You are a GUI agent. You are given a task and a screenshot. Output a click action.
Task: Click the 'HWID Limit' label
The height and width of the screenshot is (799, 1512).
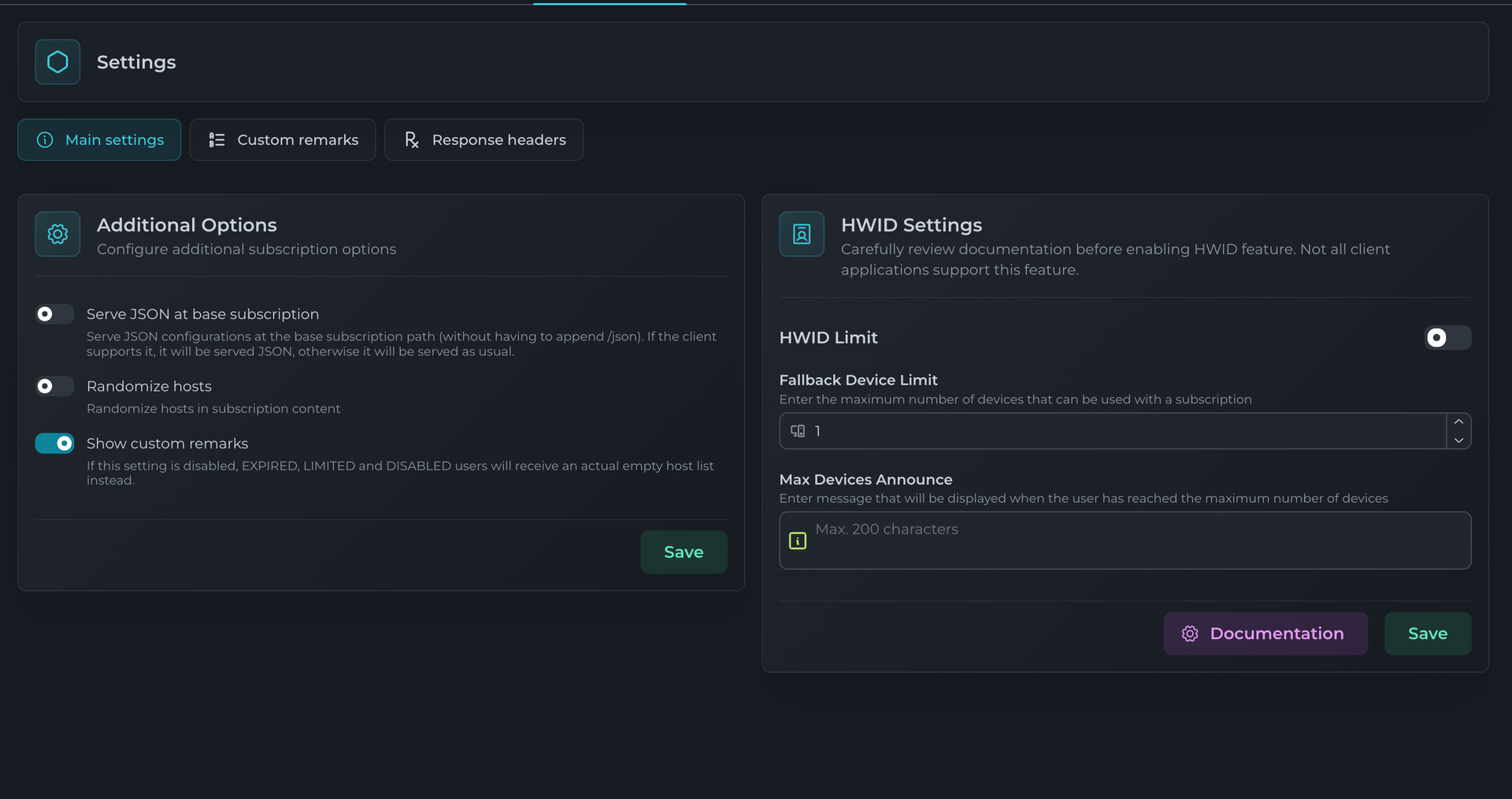(828, 337)
